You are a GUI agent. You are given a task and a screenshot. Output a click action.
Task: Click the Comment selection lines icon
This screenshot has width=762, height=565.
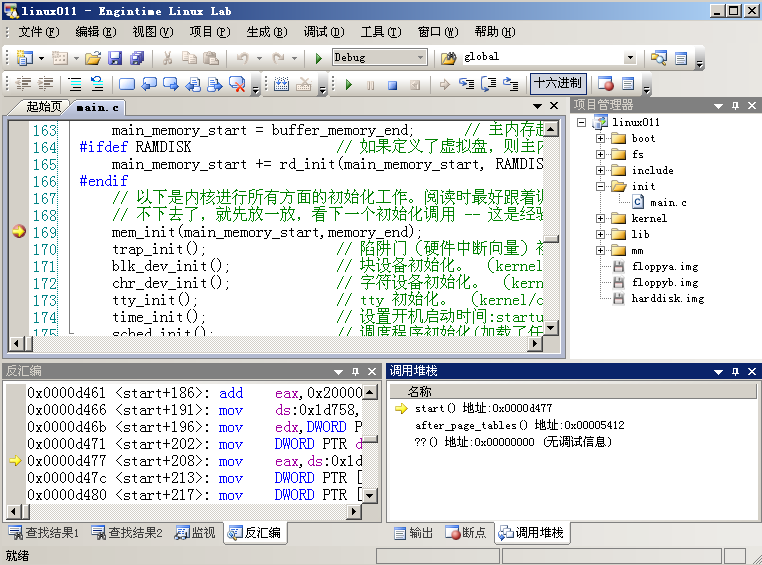point(74,84)
